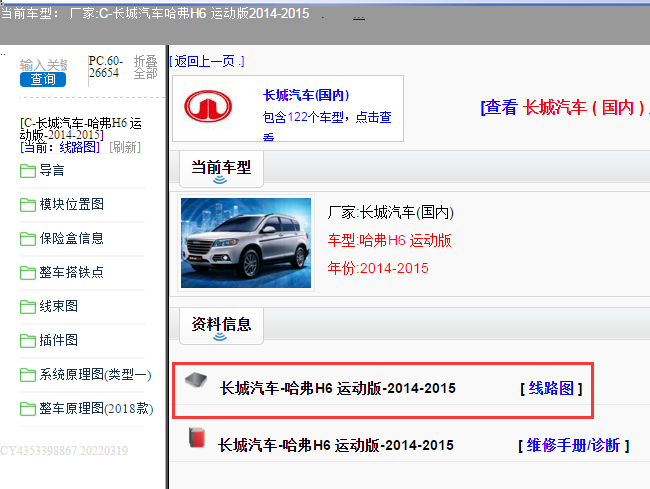The width and height of the screenshot is (650, 489).
Task: Click the Haval H6 car thumbnail
Action: click(x=246, y=243)
